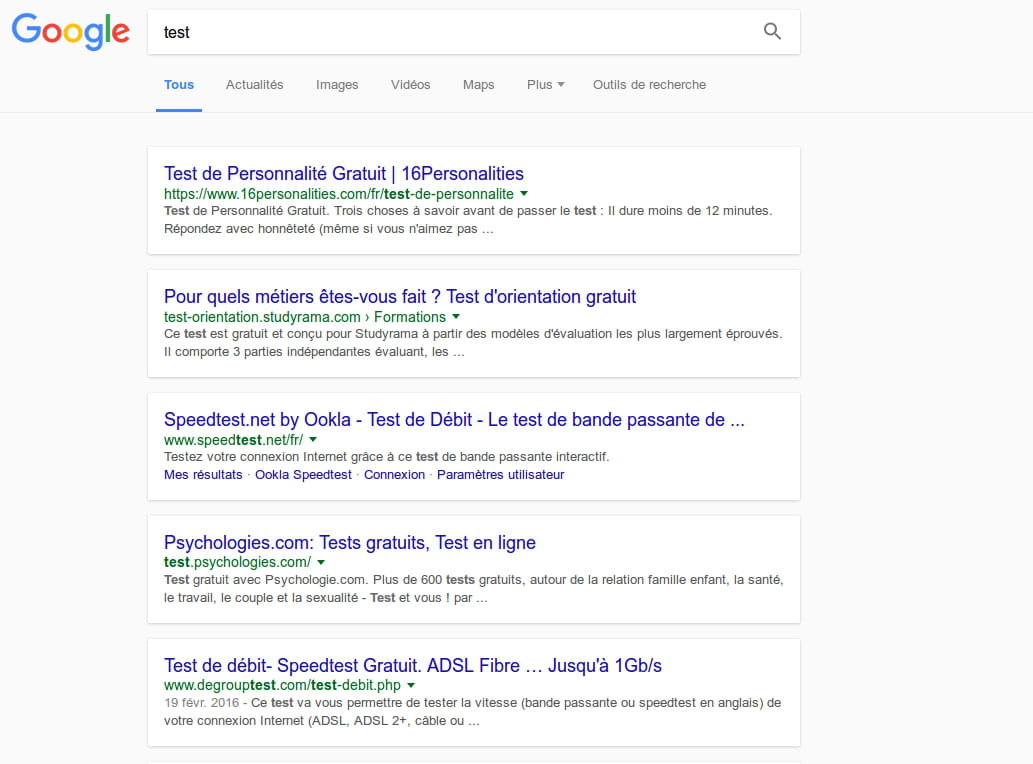Image resolution: width=1033 pixels, height=764 pixels.
Task: Open Test de Personnalité Gratuit 16Personalities result
Action: pos(343,174)
